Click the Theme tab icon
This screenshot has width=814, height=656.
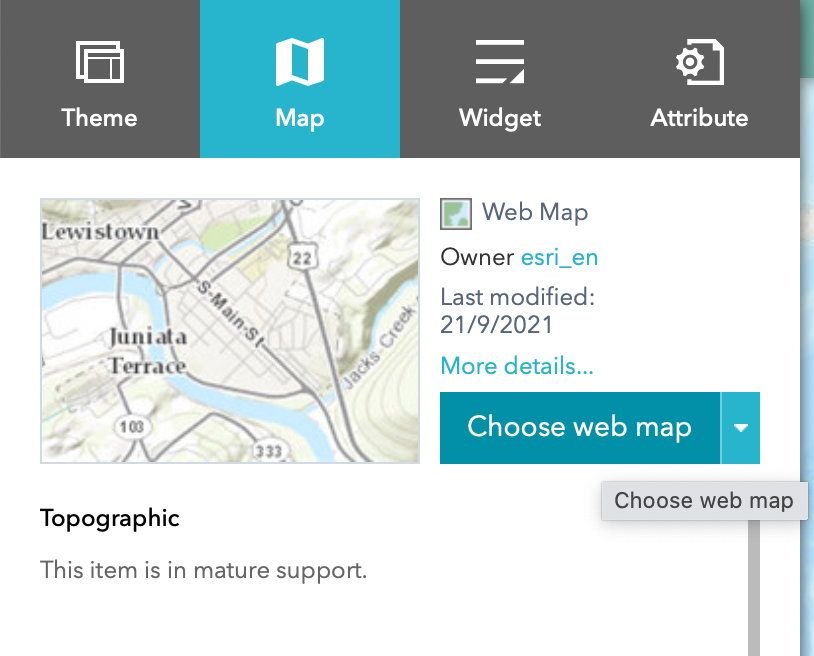[99, 62]
